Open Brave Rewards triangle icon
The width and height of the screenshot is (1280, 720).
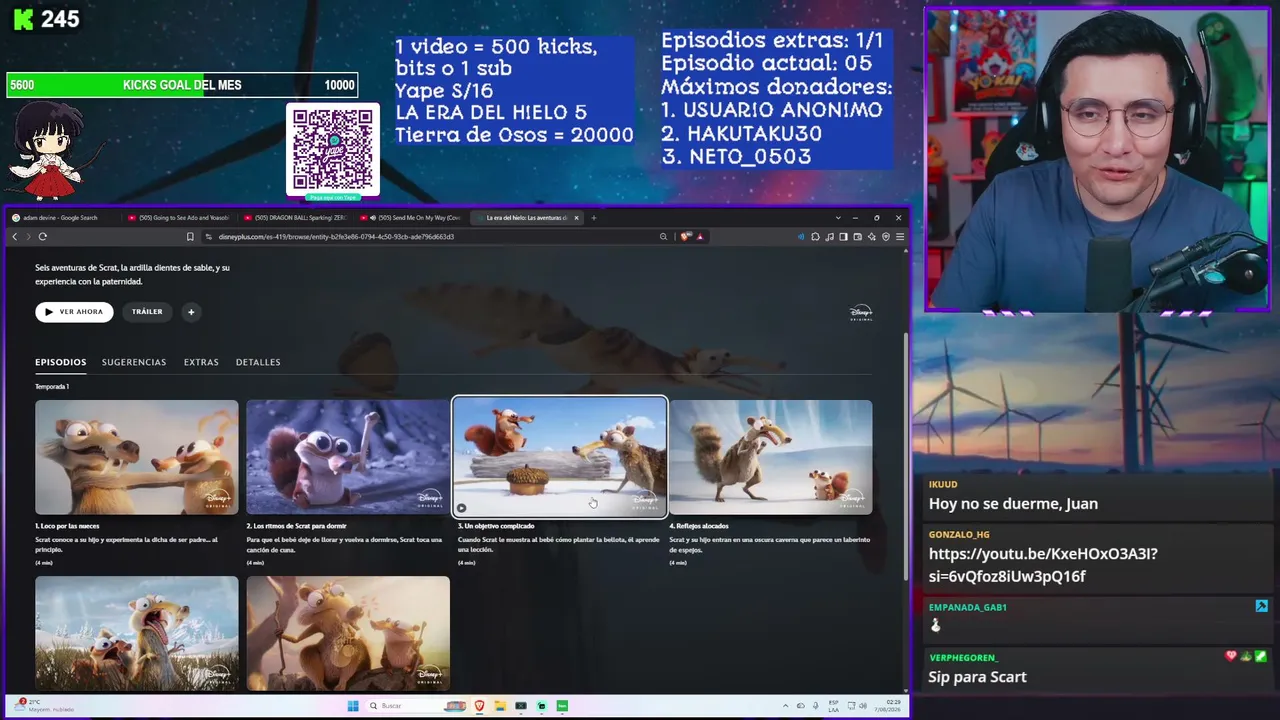pos(700,237)
